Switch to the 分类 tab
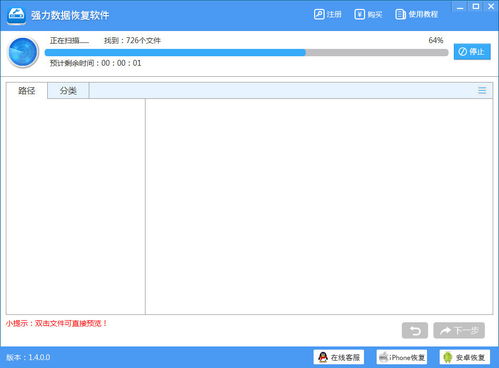This screenshot has width=499, height=368. tap(68, 91)
